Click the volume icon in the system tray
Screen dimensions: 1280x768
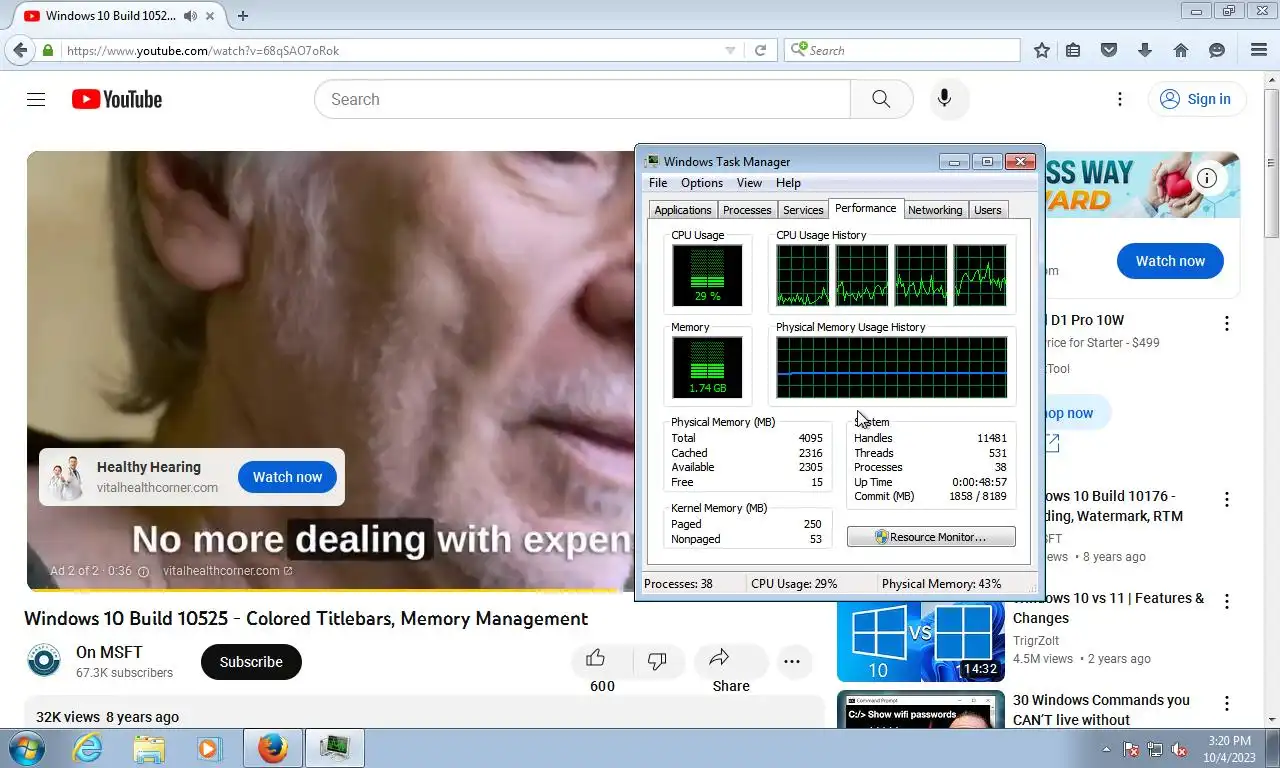[1179, 749]
